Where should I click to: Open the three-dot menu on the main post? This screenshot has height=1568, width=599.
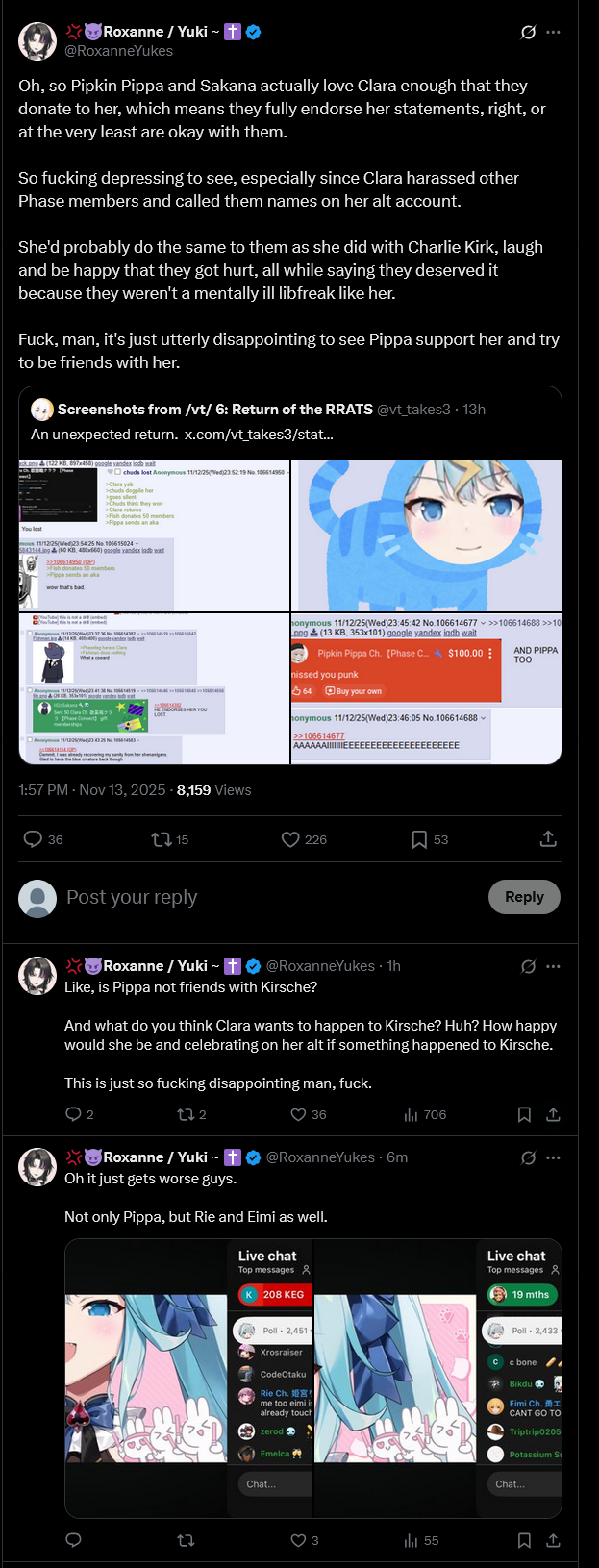coord(553,32)
